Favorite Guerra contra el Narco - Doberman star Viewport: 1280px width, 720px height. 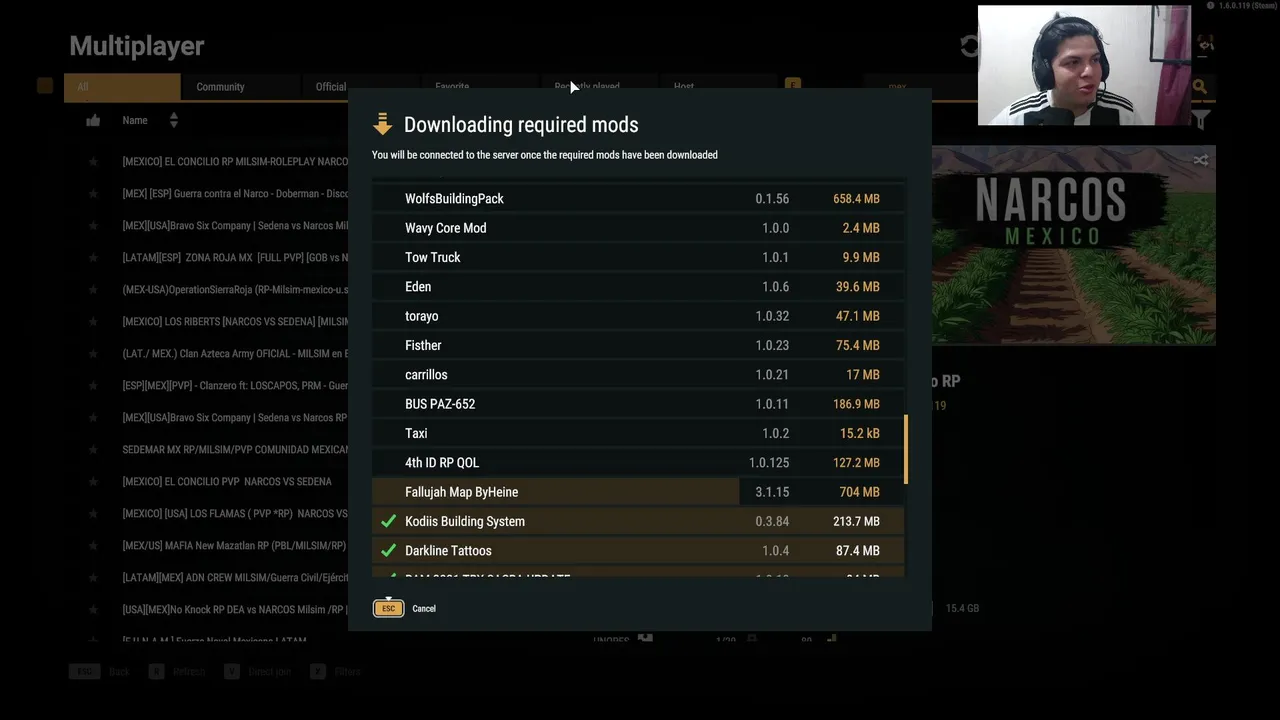point(93,193)
